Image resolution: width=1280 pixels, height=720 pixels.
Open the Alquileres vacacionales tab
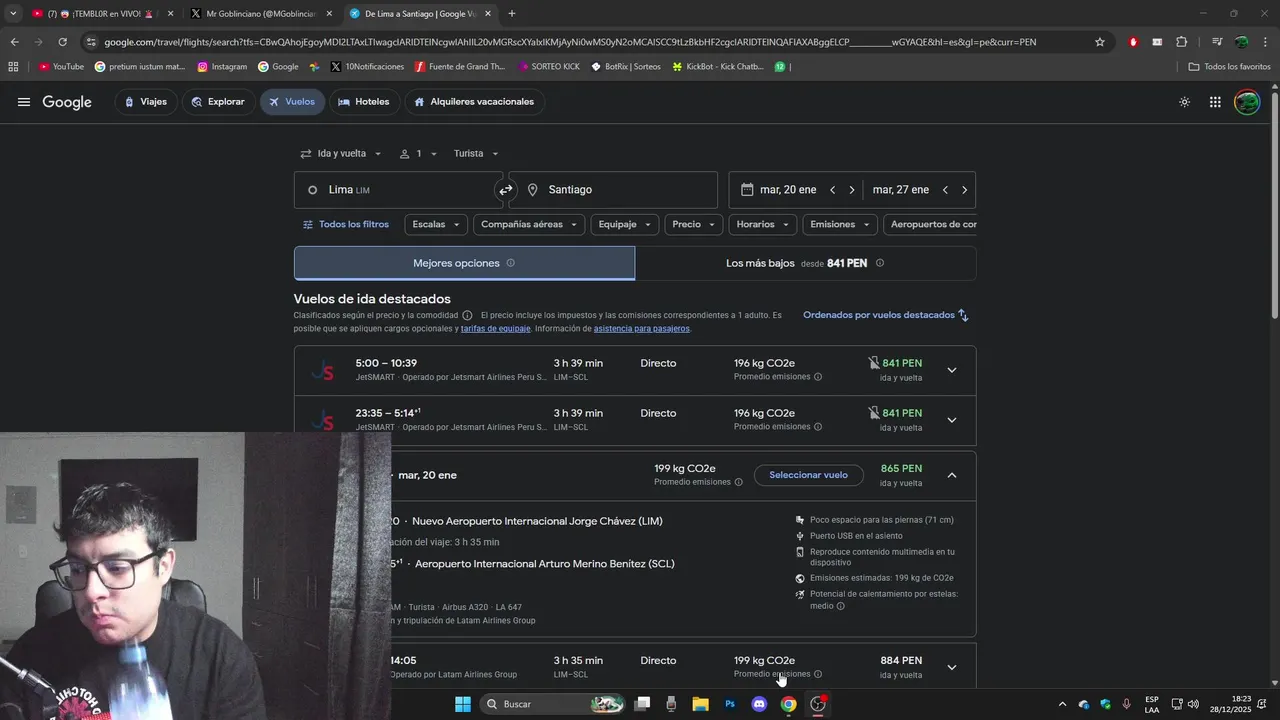point(474,102)
